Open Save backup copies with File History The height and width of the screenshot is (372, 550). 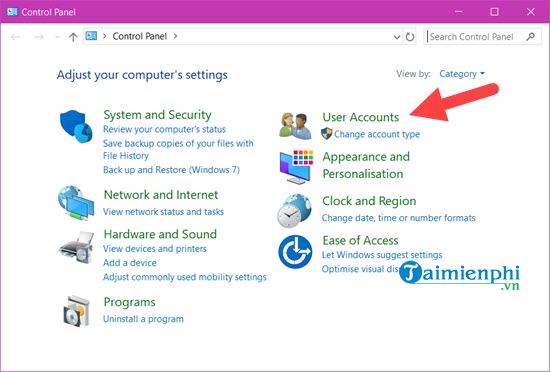click(x=178, y=149)
